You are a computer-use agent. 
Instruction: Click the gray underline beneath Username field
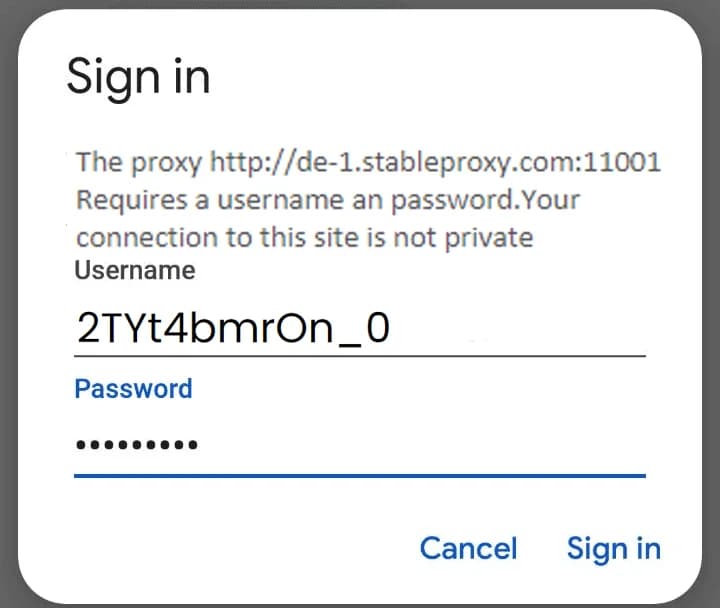pyautogui.click(x=360, y=355)
